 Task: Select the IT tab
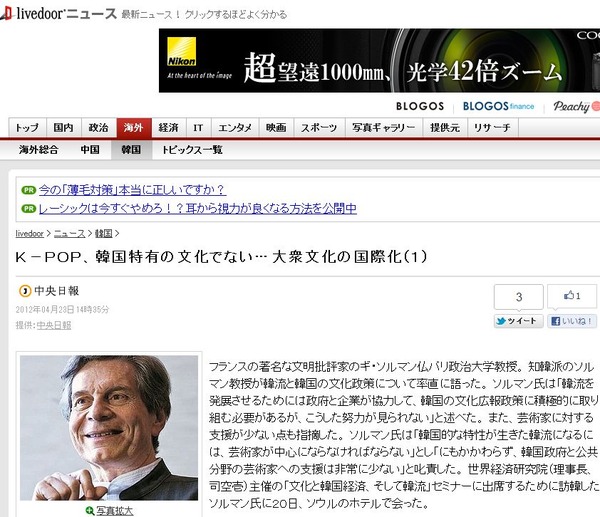pyautogui.click(x=198, y=127)
